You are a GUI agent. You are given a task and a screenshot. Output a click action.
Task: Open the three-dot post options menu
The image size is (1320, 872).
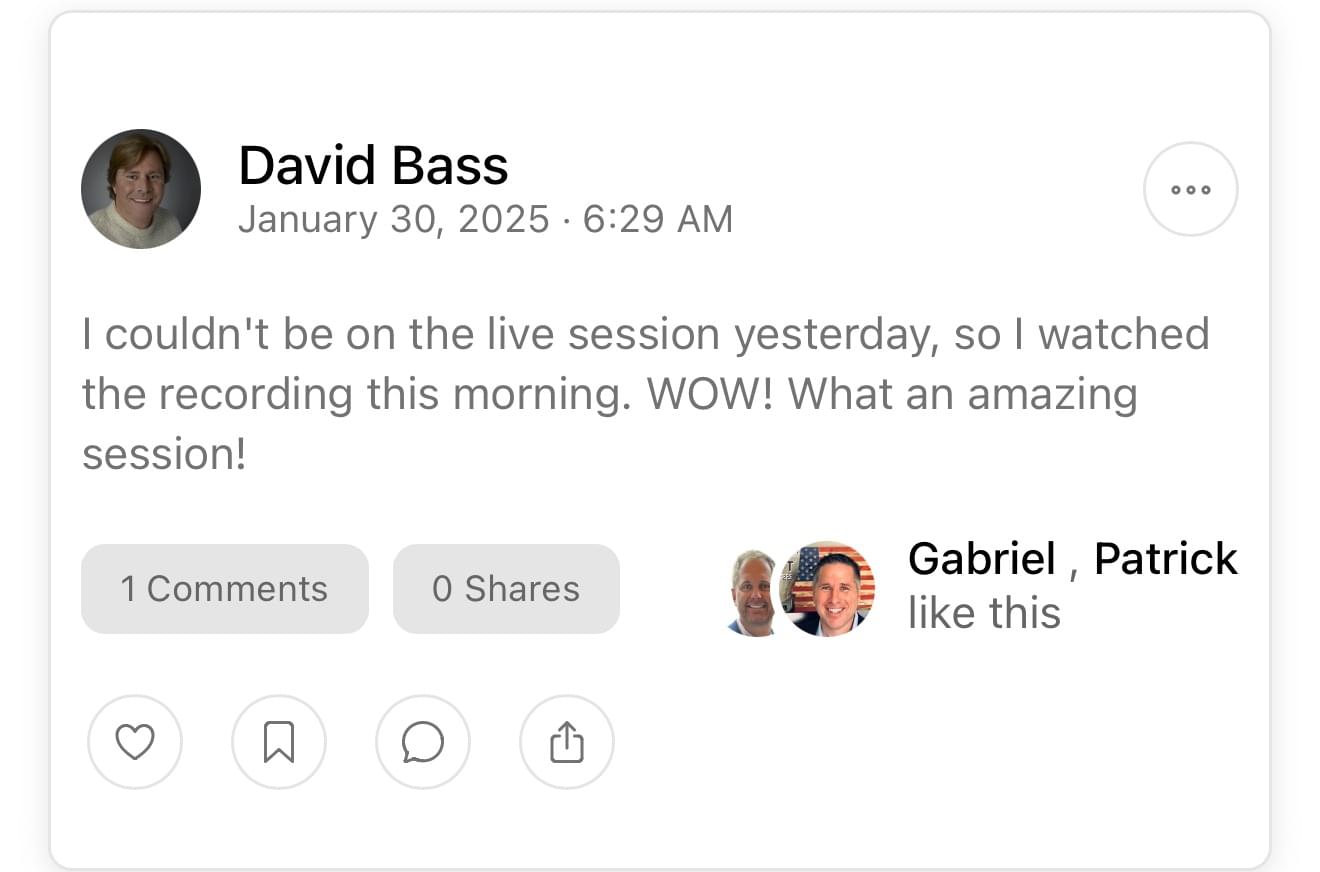[1190, 189]
